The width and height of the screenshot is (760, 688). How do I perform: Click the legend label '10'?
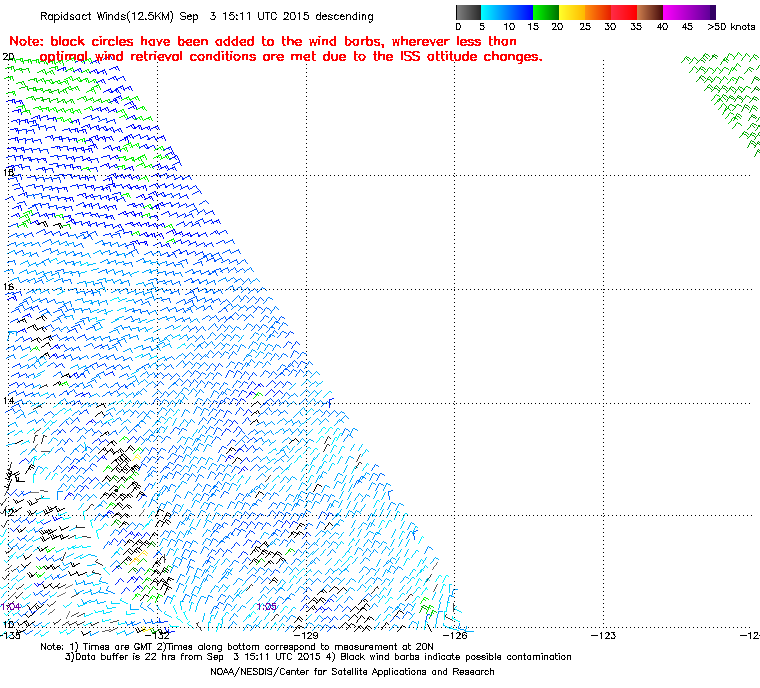point(509,27)
